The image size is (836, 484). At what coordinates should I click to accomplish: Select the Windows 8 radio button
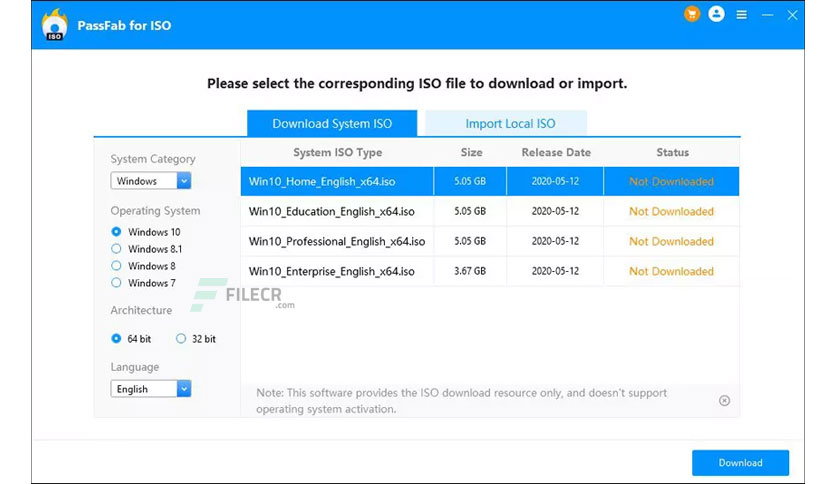(116, 266)
